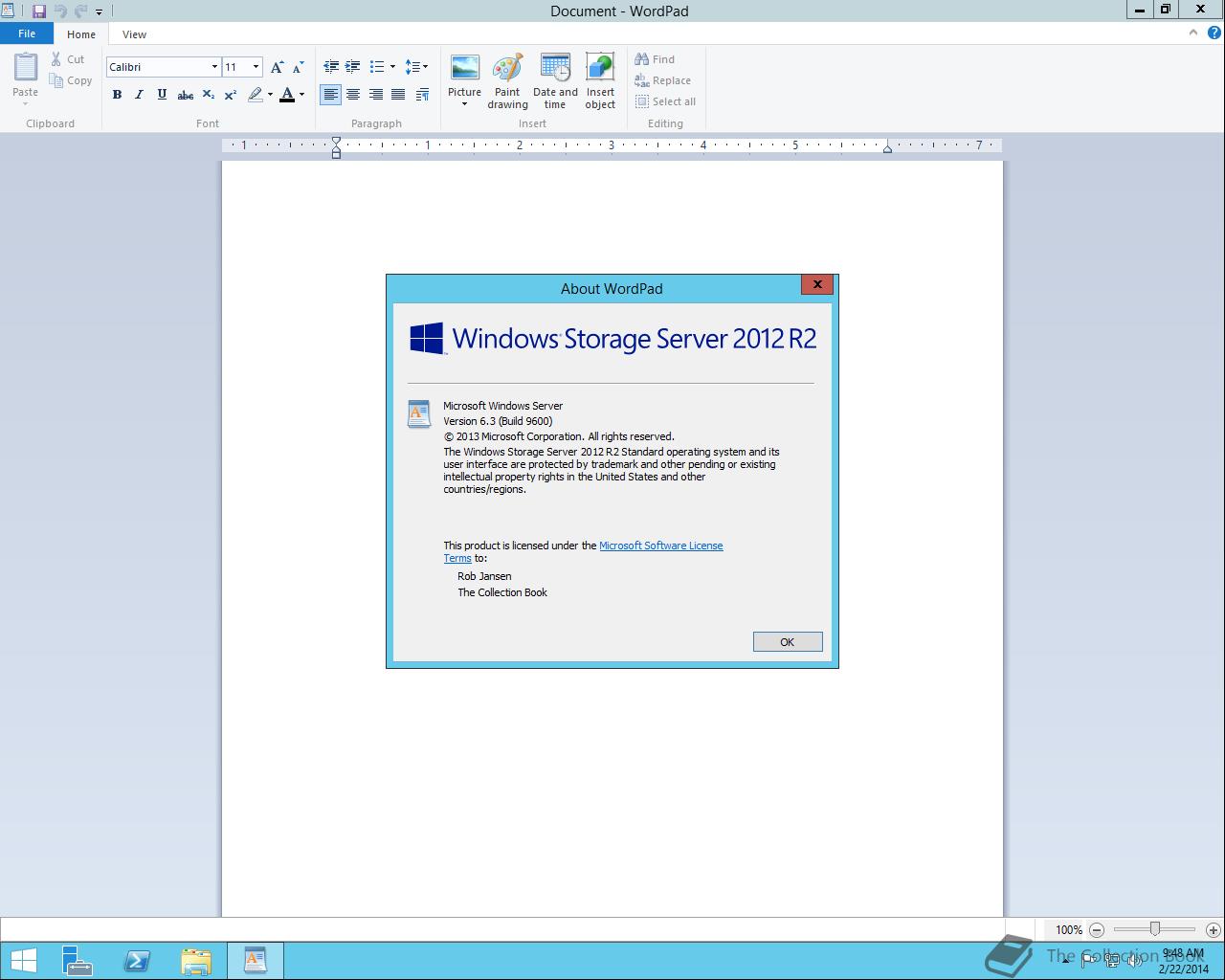The width and height of the screenshot is (1225, 980).
Task: Open the File menu
Action: pos(27,33)
